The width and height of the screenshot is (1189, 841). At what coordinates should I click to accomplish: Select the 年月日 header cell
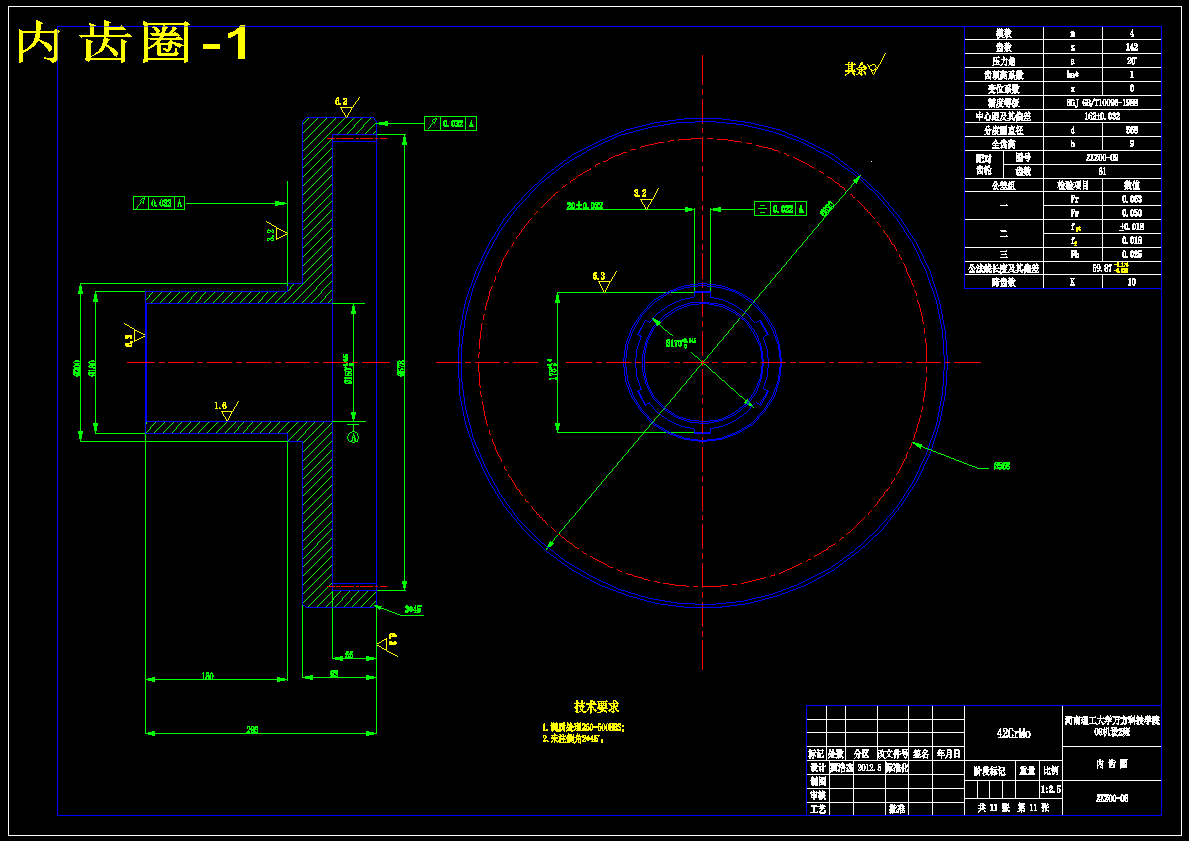pos(948,754)
